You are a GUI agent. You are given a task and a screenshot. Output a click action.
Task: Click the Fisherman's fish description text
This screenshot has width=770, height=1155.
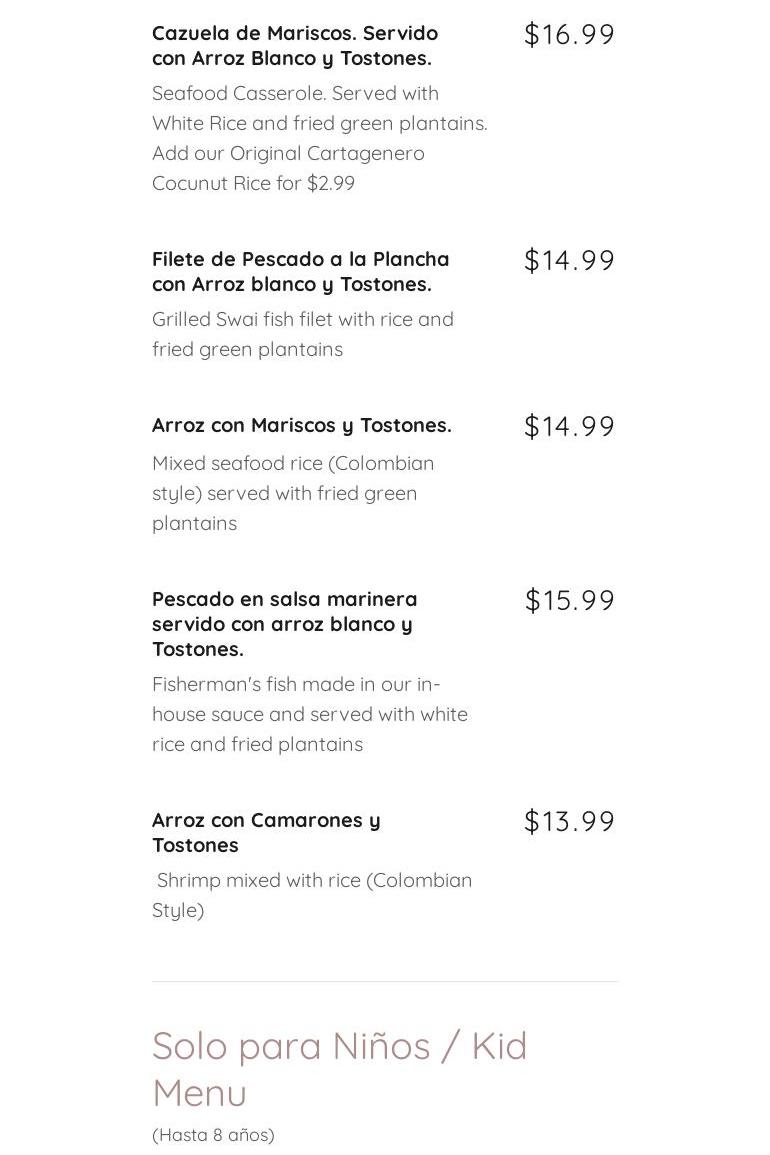pyautogui.click(x=309, y=714)
